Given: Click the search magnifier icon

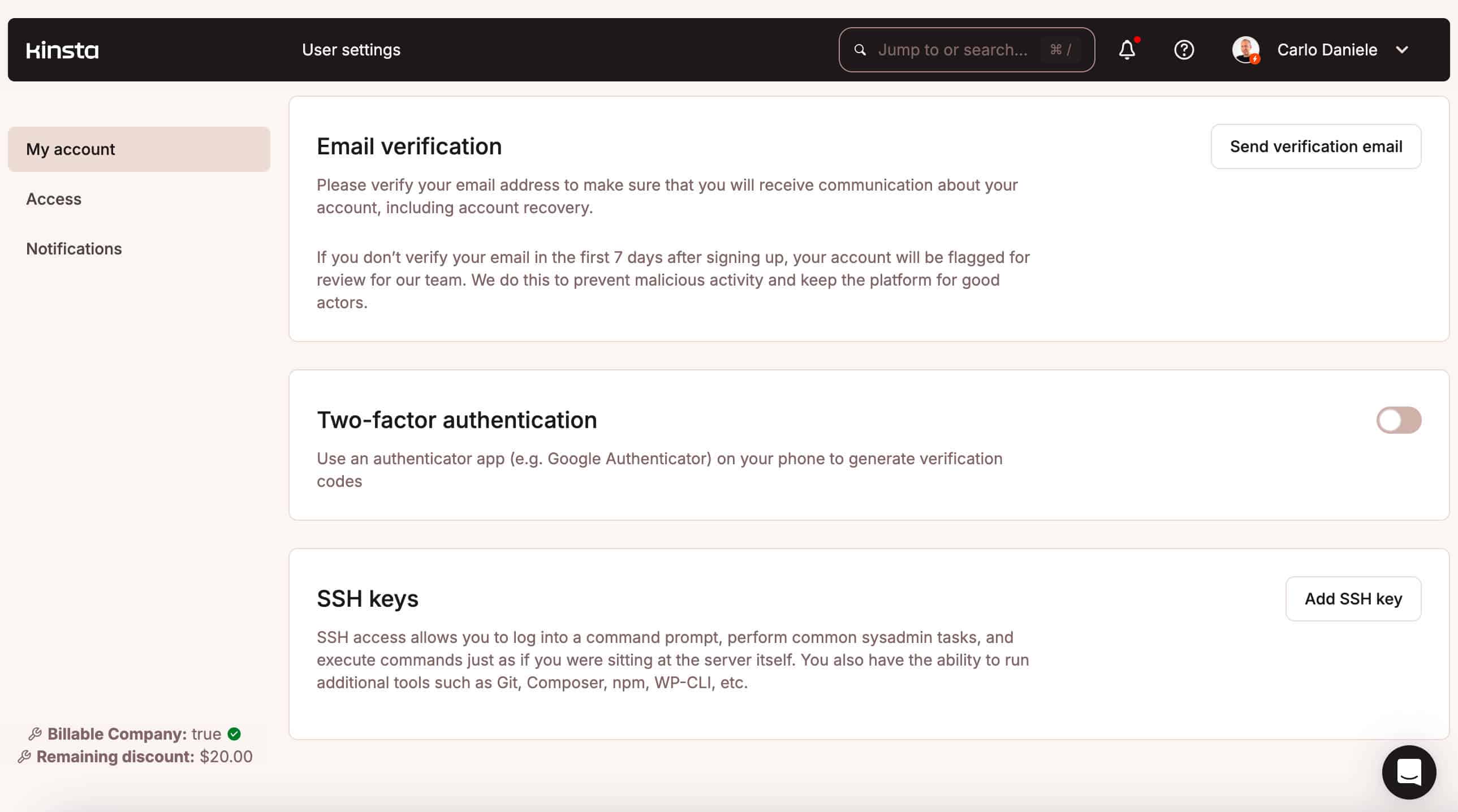Looking at the screenshot, I should click(861, 49).
